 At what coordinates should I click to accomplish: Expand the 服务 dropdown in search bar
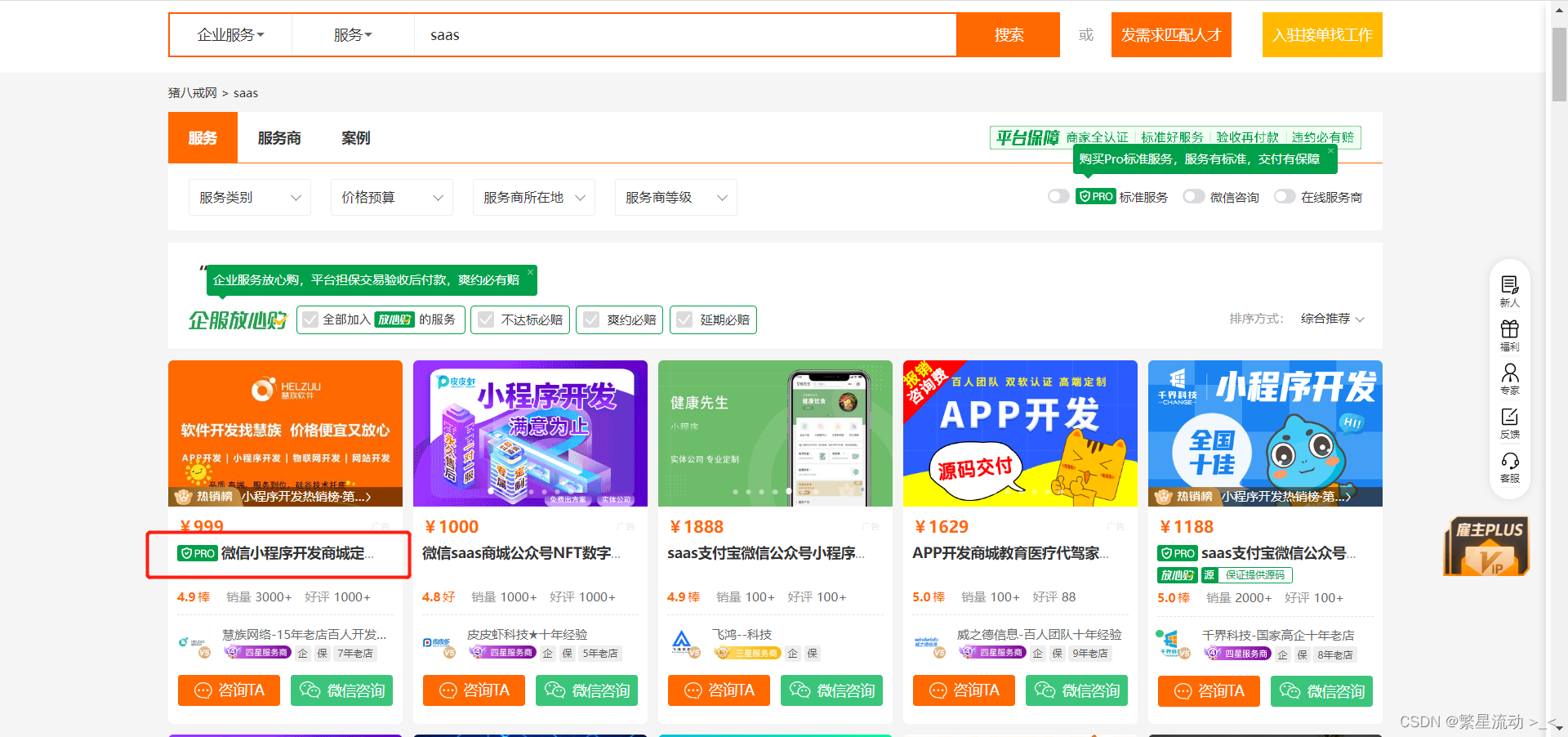click(x=353, y=35)
